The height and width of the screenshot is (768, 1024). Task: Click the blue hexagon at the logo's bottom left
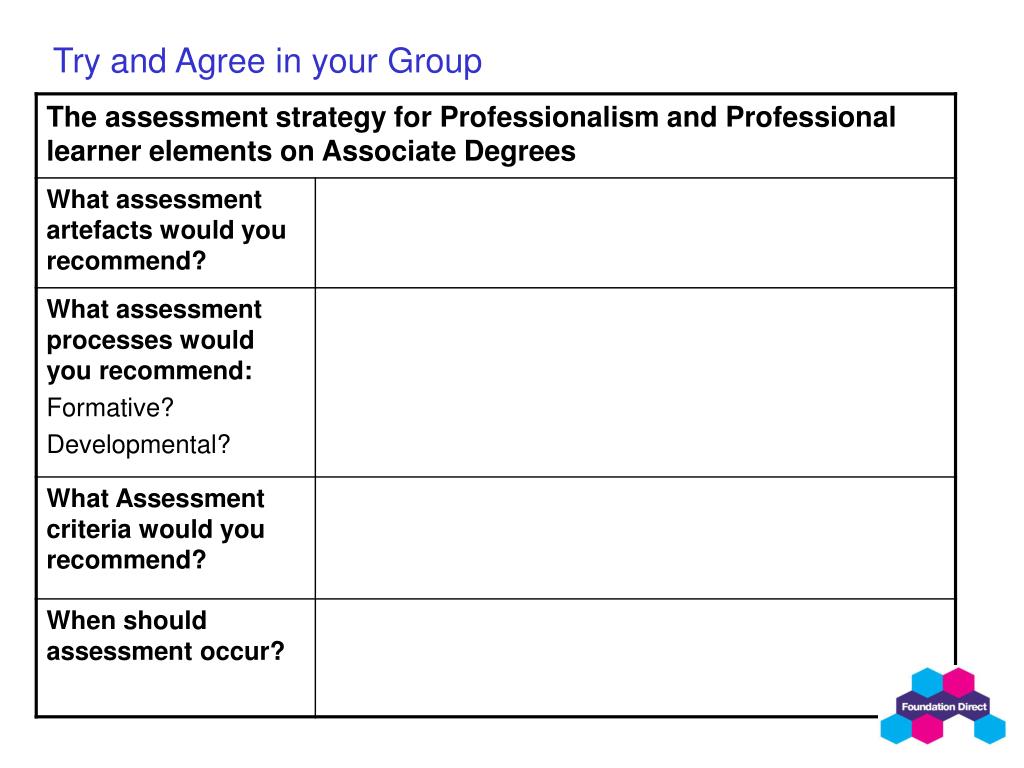(896, 728)
